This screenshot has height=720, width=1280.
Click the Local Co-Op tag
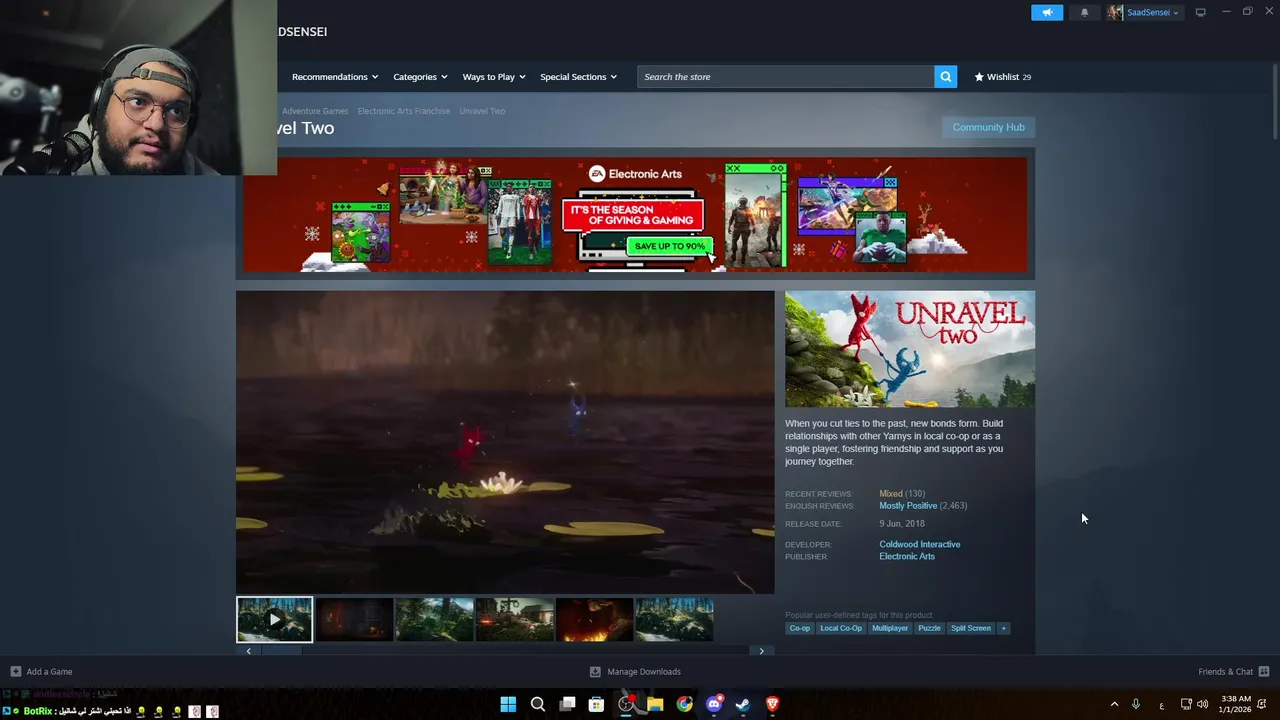[840, 628]
